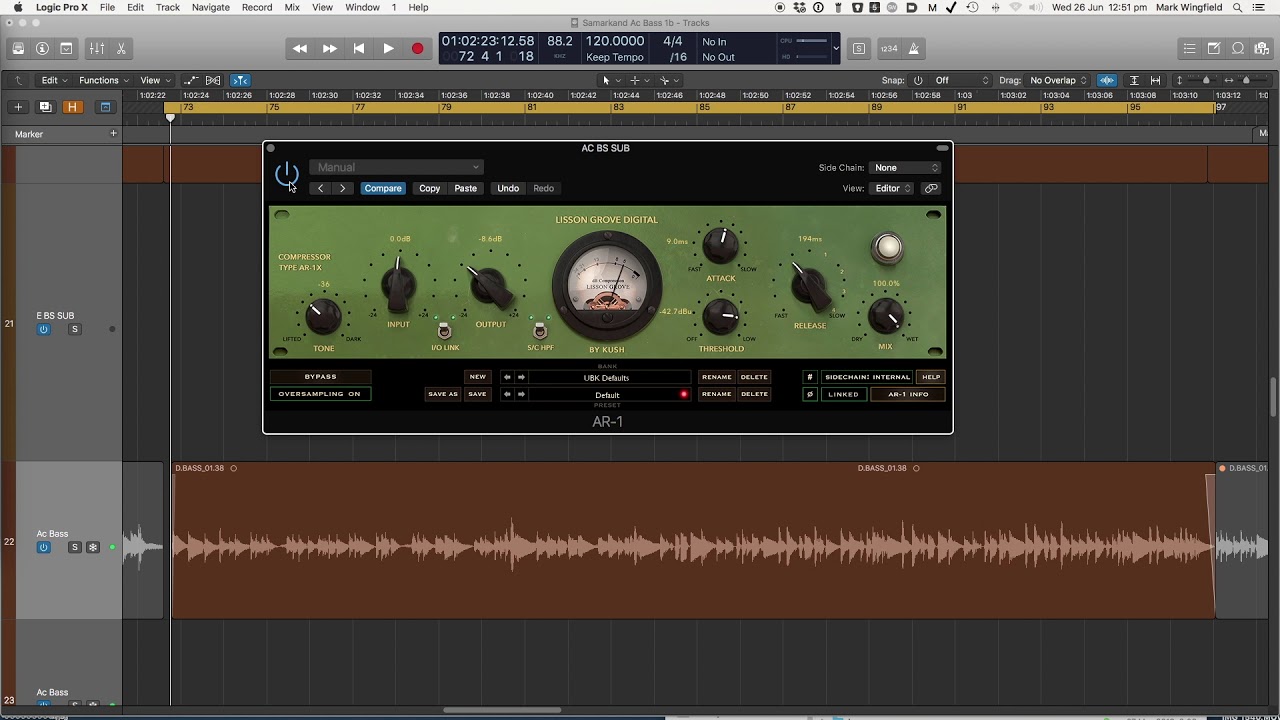
Task: Open the Loop Browser icon
Action: 1238,48
